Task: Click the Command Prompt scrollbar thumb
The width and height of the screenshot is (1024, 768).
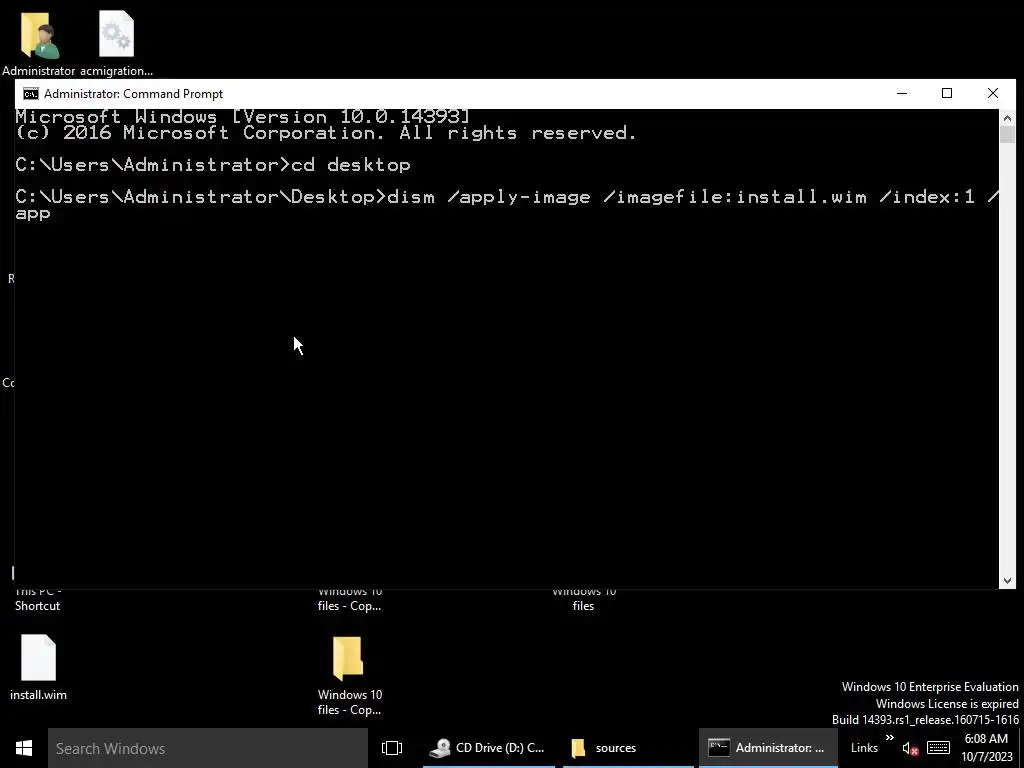Action: click(x=1007, y=135)
